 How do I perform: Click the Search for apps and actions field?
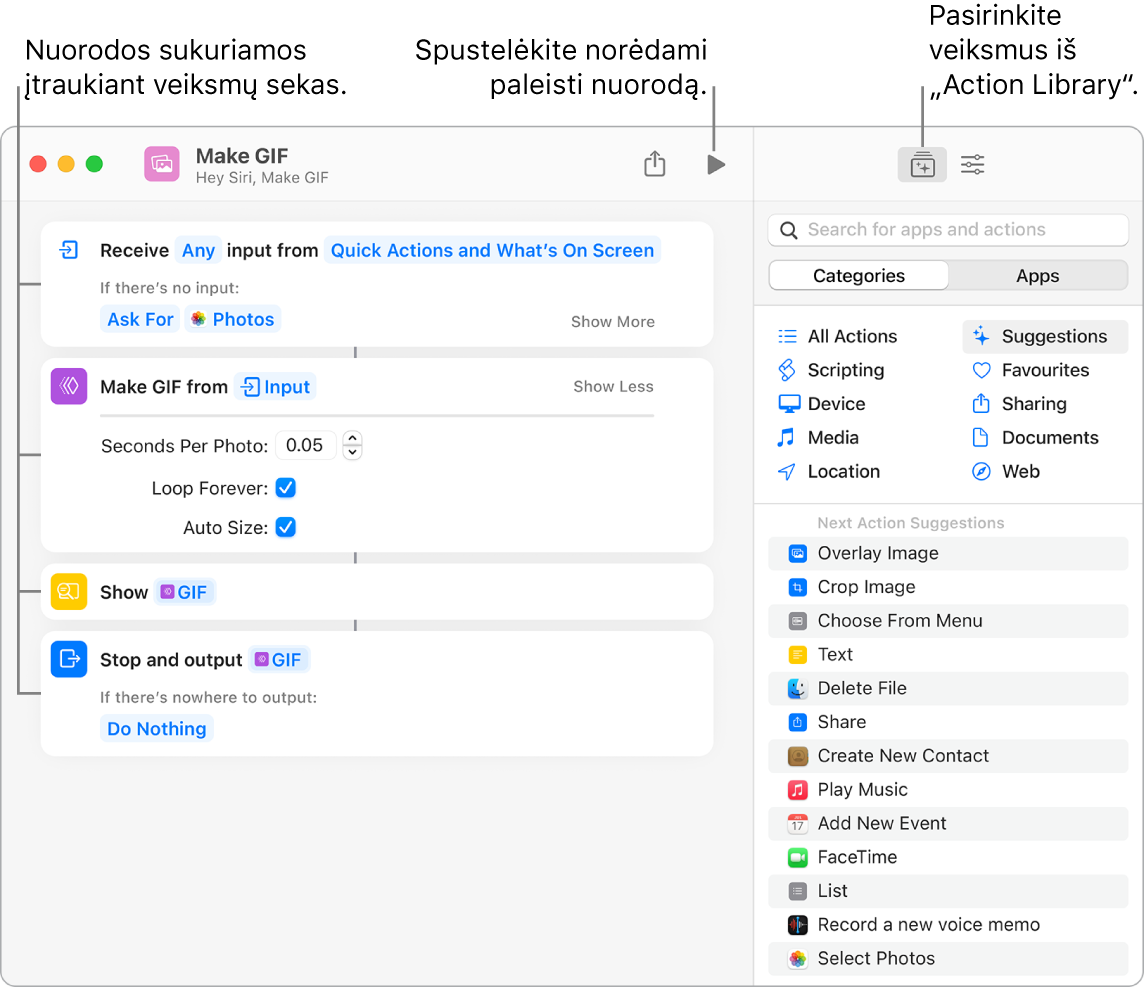[x=947, y=230]
